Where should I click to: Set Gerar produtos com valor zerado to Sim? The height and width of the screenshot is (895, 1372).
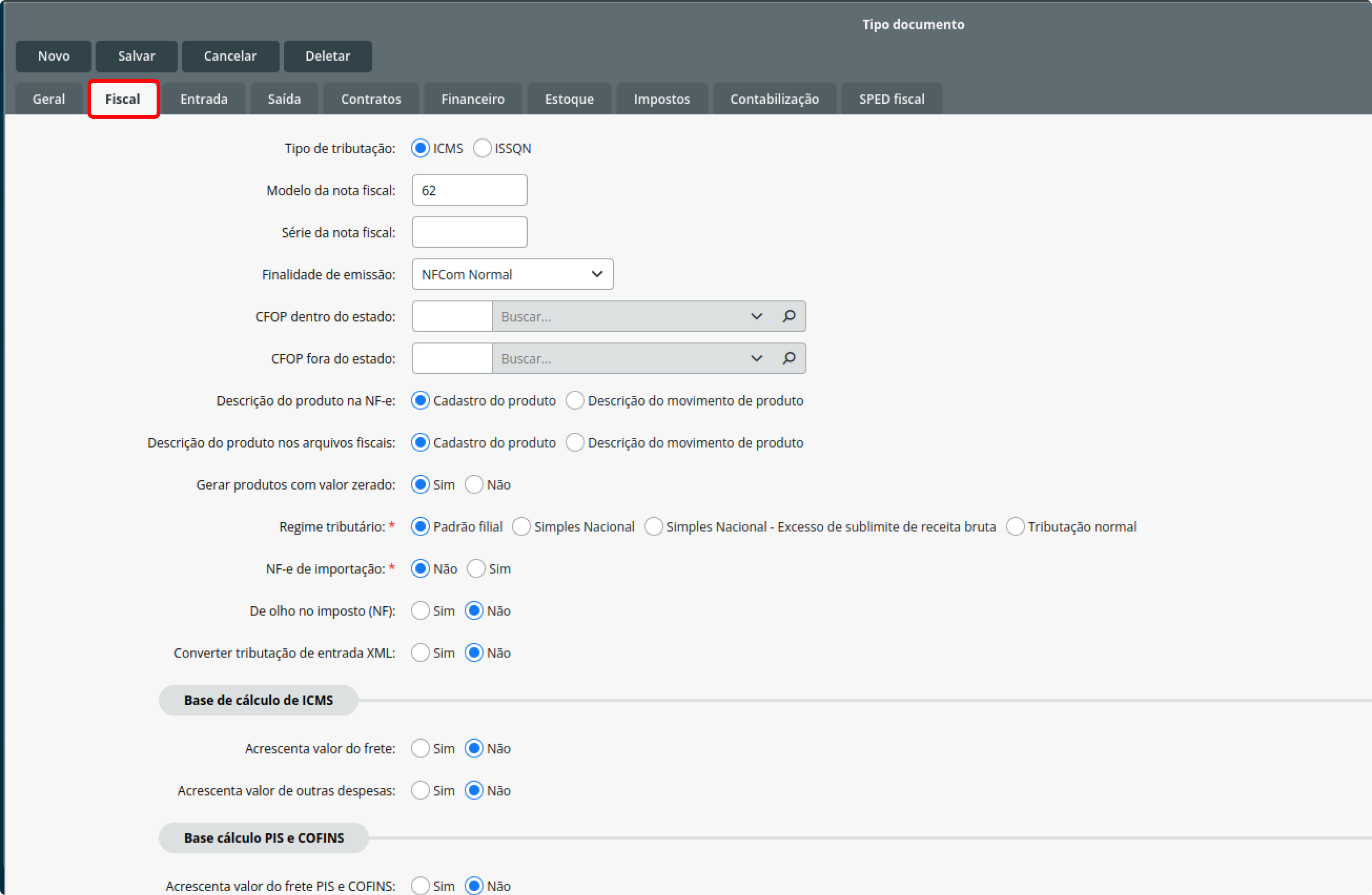point(420,484)
